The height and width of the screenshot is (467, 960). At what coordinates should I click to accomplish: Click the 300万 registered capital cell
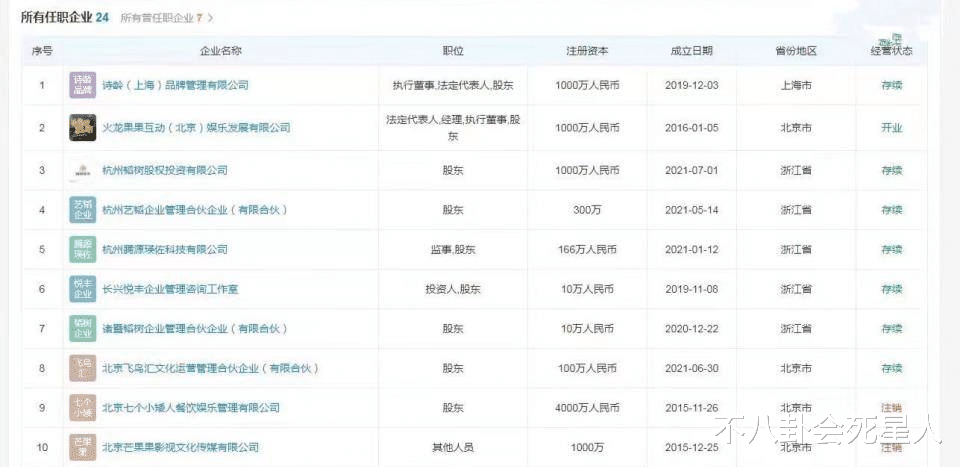click(x=587, y=210)
